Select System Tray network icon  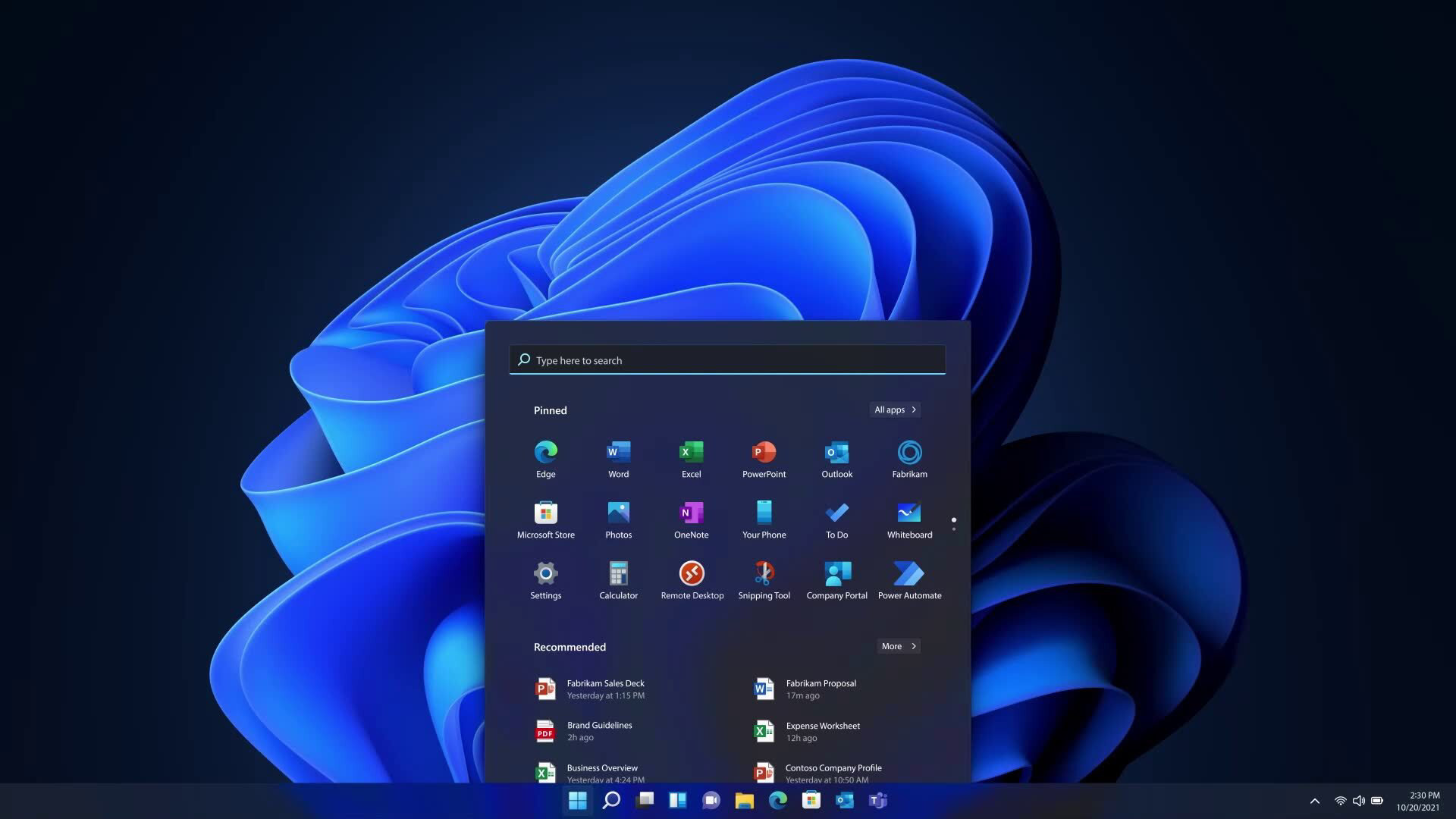[x=1340, y=801]
